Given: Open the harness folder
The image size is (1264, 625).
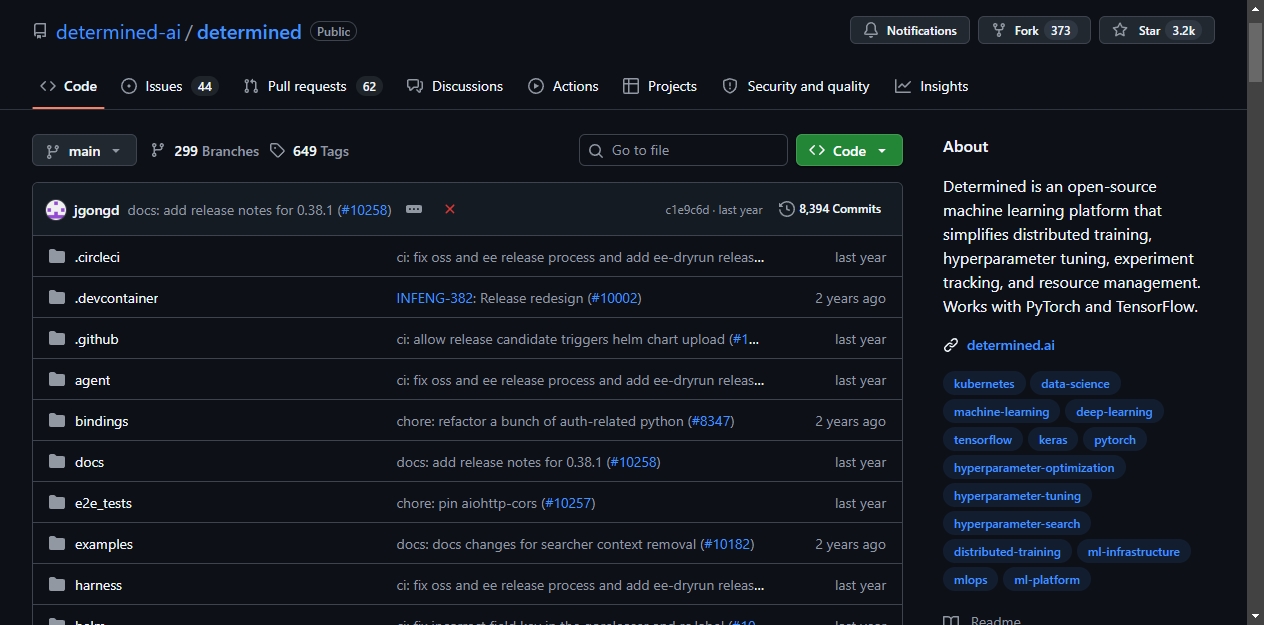Looking at the screenshot, I should click(x=98, y=585).
